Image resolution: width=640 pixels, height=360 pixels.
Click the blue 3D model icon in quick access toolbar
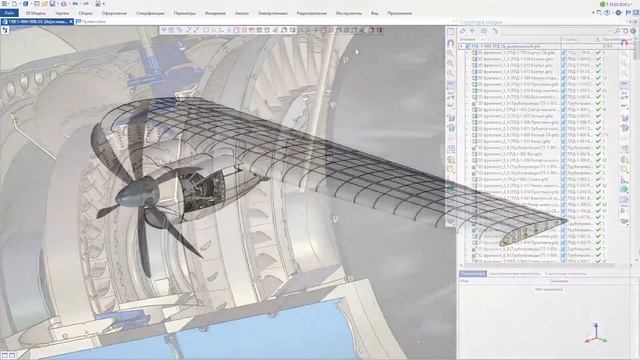[26, 4]
